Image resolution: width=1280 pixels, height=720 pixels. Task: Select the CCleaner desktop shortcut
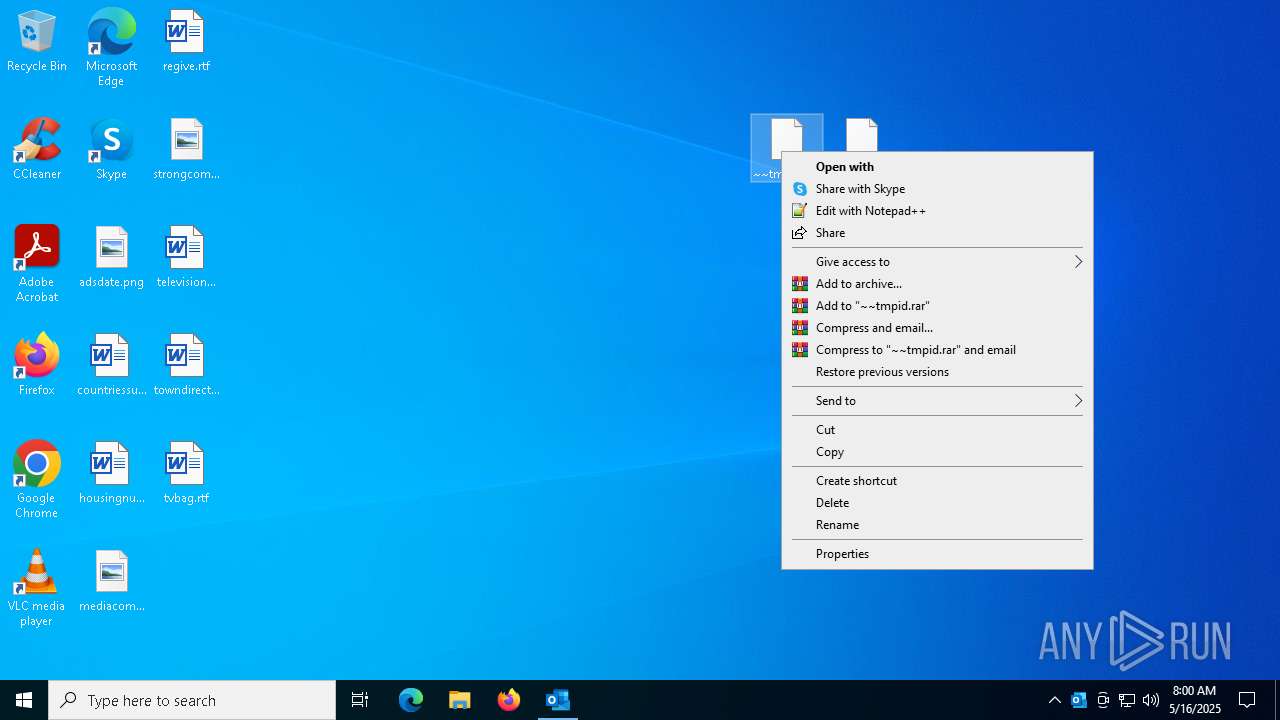(x=37, y=150)
